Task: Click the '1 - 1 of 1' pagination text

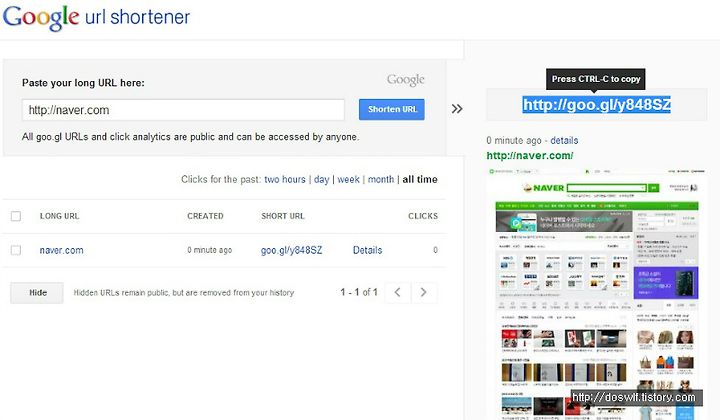Action: pos(359,292)
